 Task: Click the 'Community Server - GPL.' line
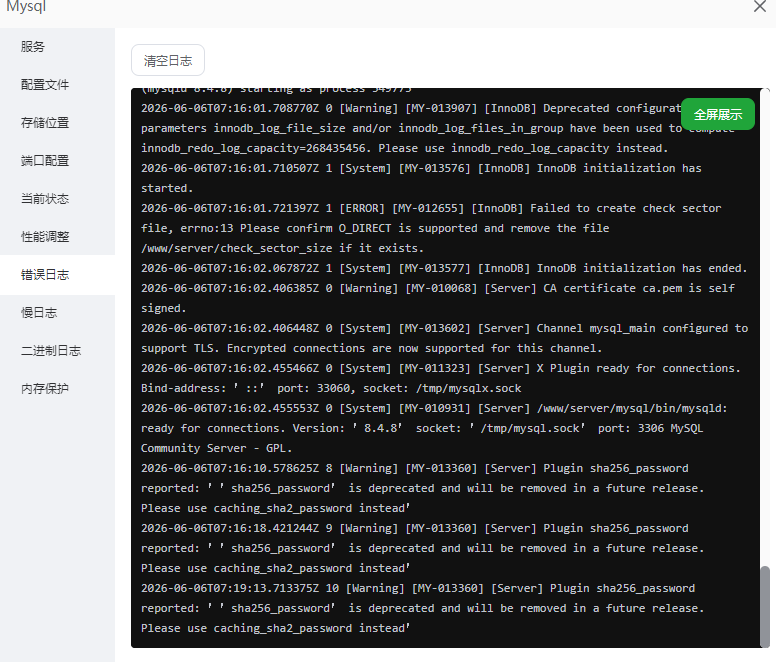pyautogui.click(x=216, y=448)
